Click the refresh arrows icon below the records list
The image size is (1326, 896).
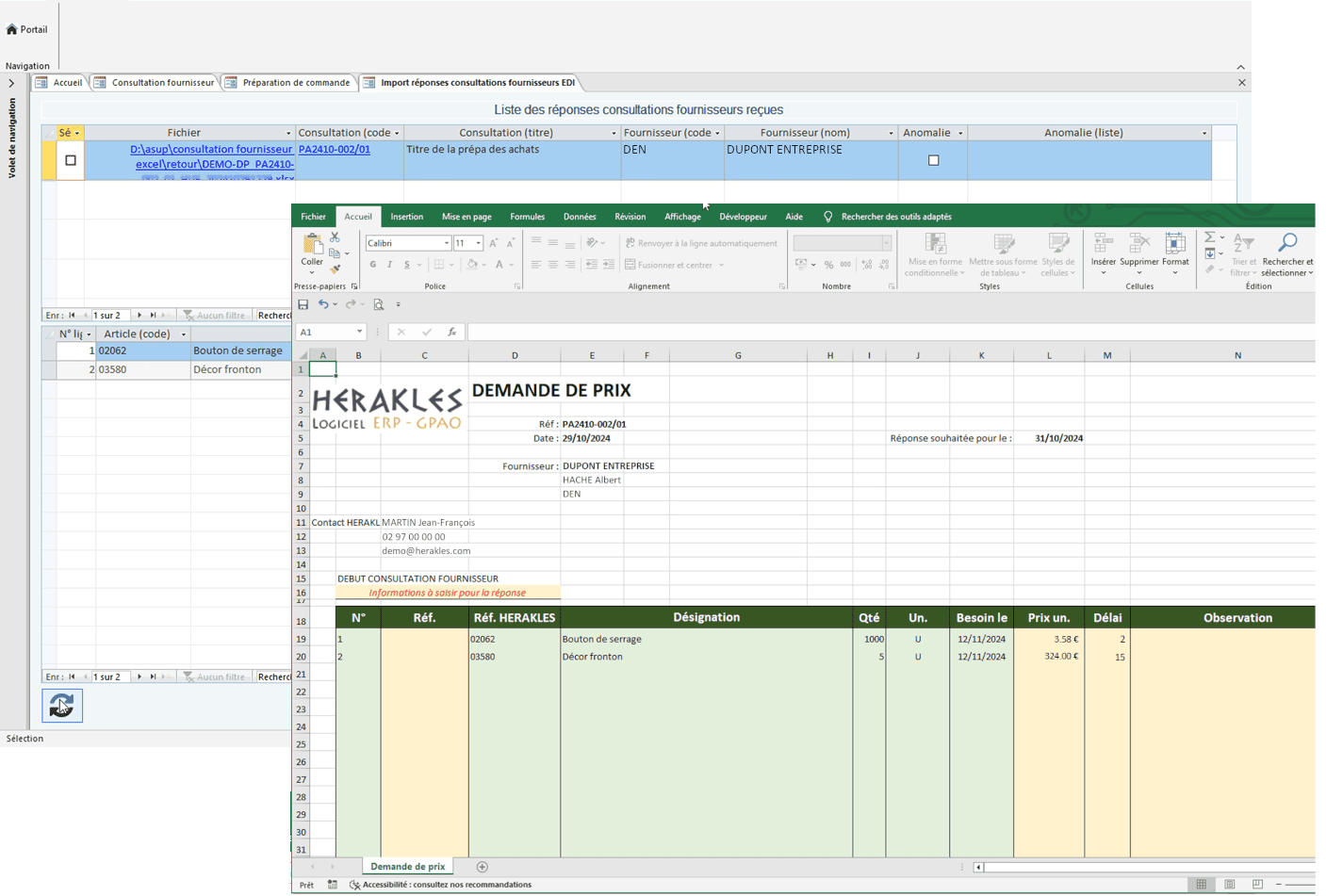click(61, 705)
